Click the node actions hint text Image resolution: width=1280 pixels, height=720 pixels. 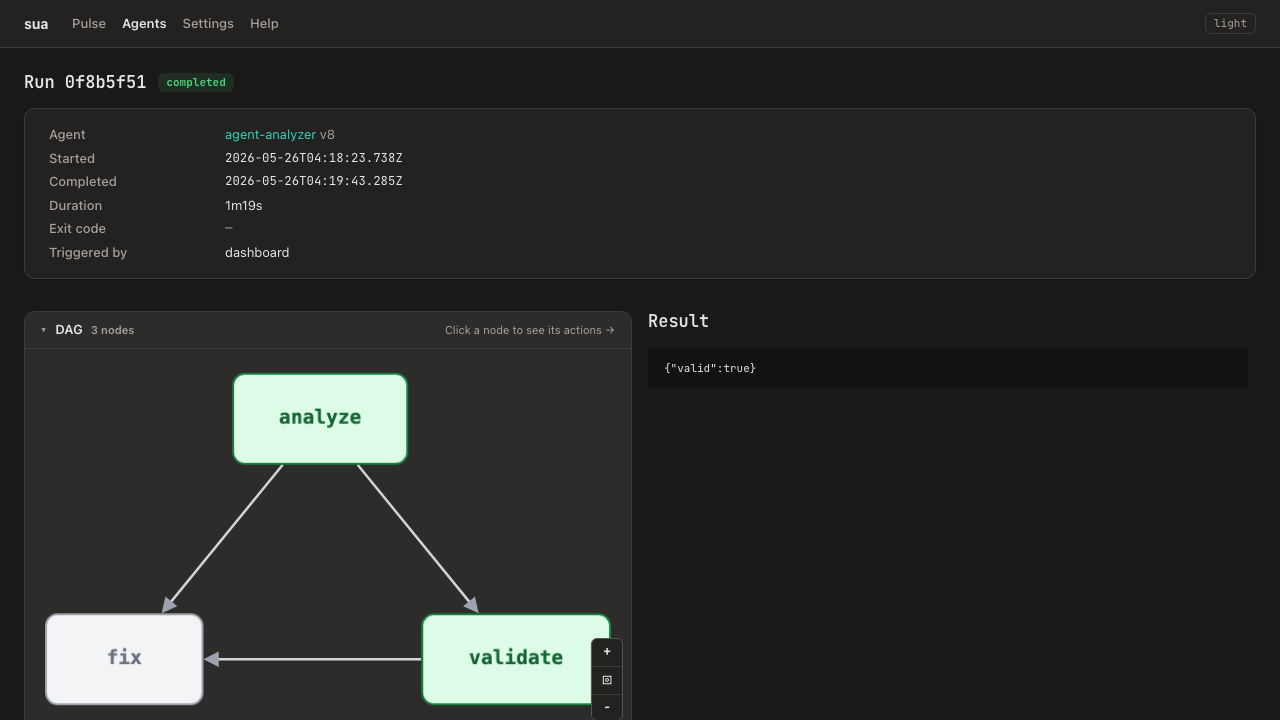click(x=530, y=330)
